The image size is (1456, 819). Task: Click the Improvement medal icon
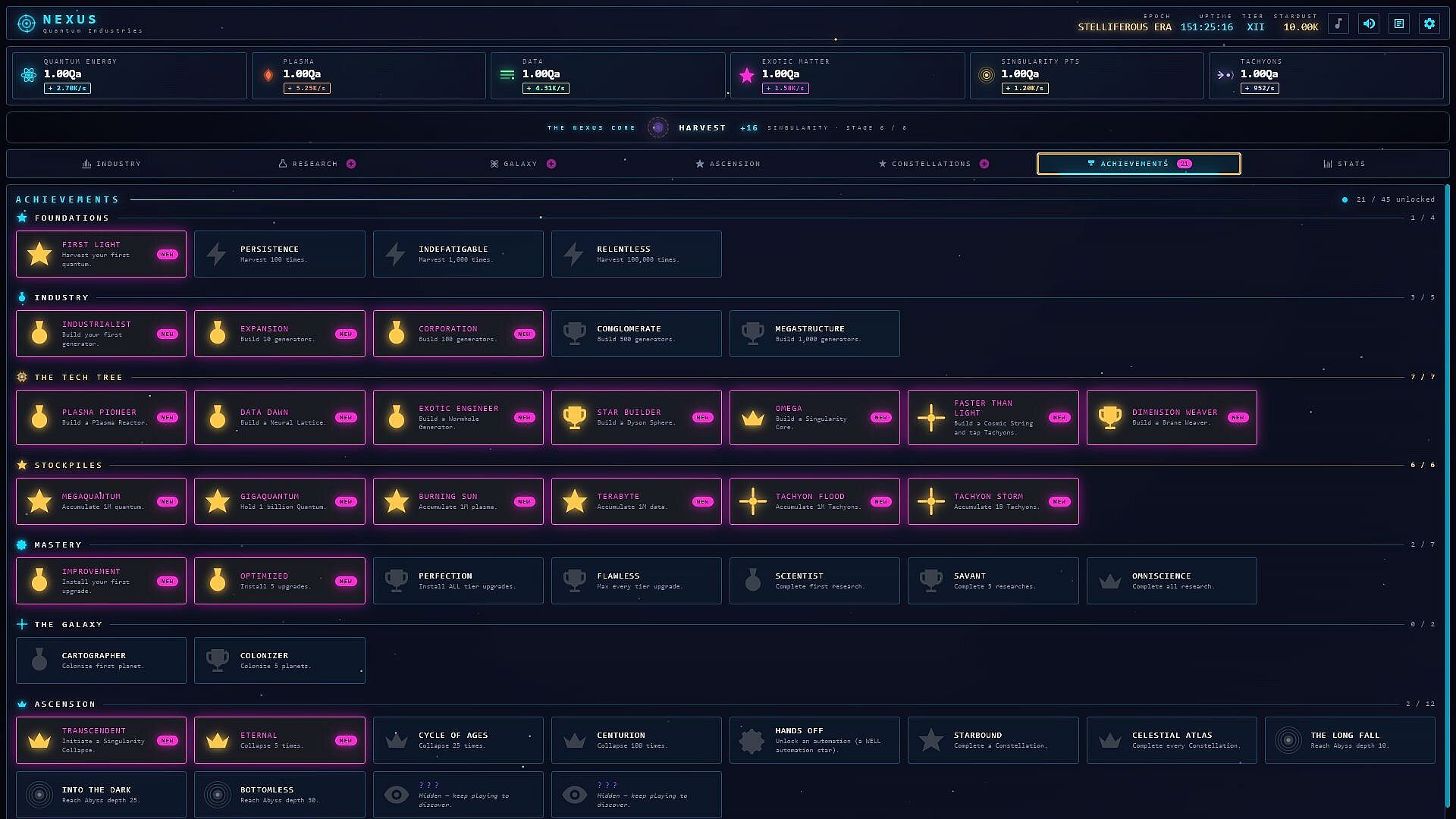[39, 580]
